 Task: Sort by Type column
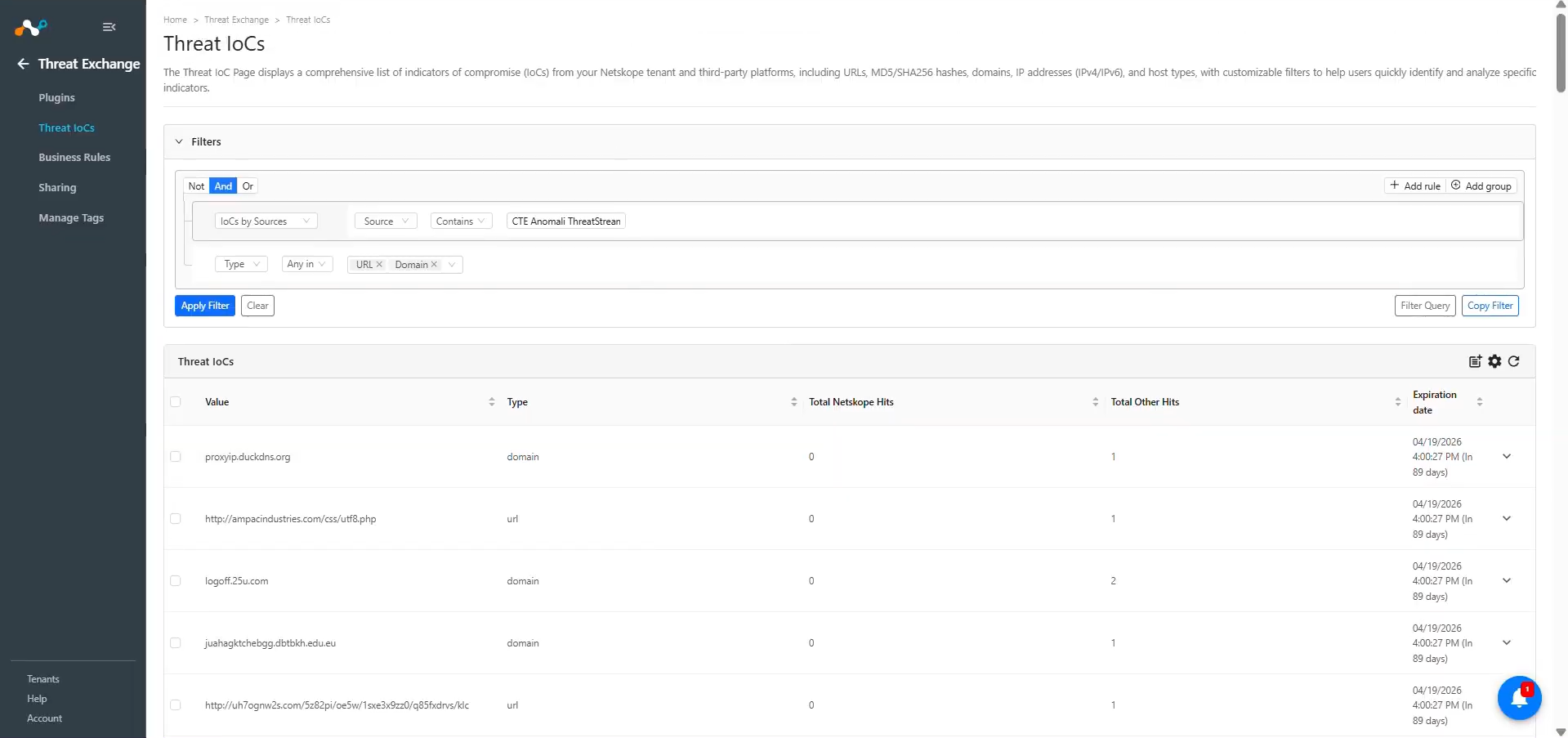[x=793, y=402]
